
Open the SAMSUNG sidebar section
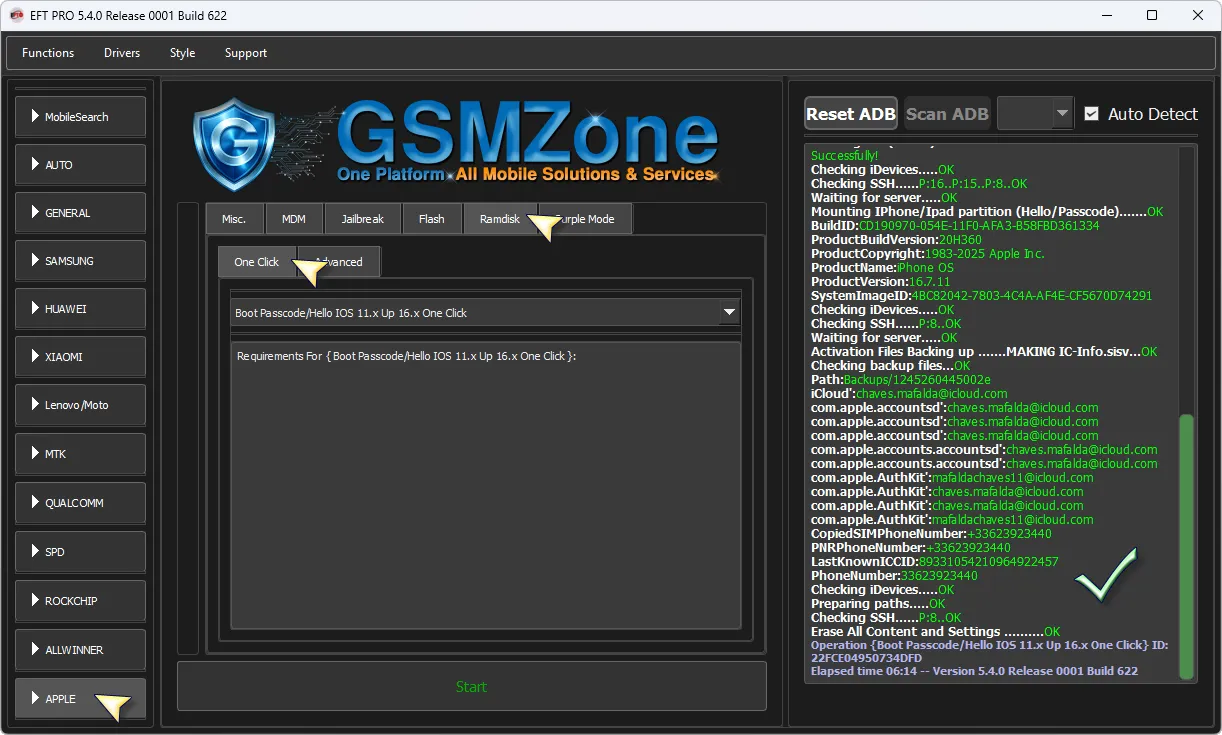pyautogui.click(x=80, y=261)
